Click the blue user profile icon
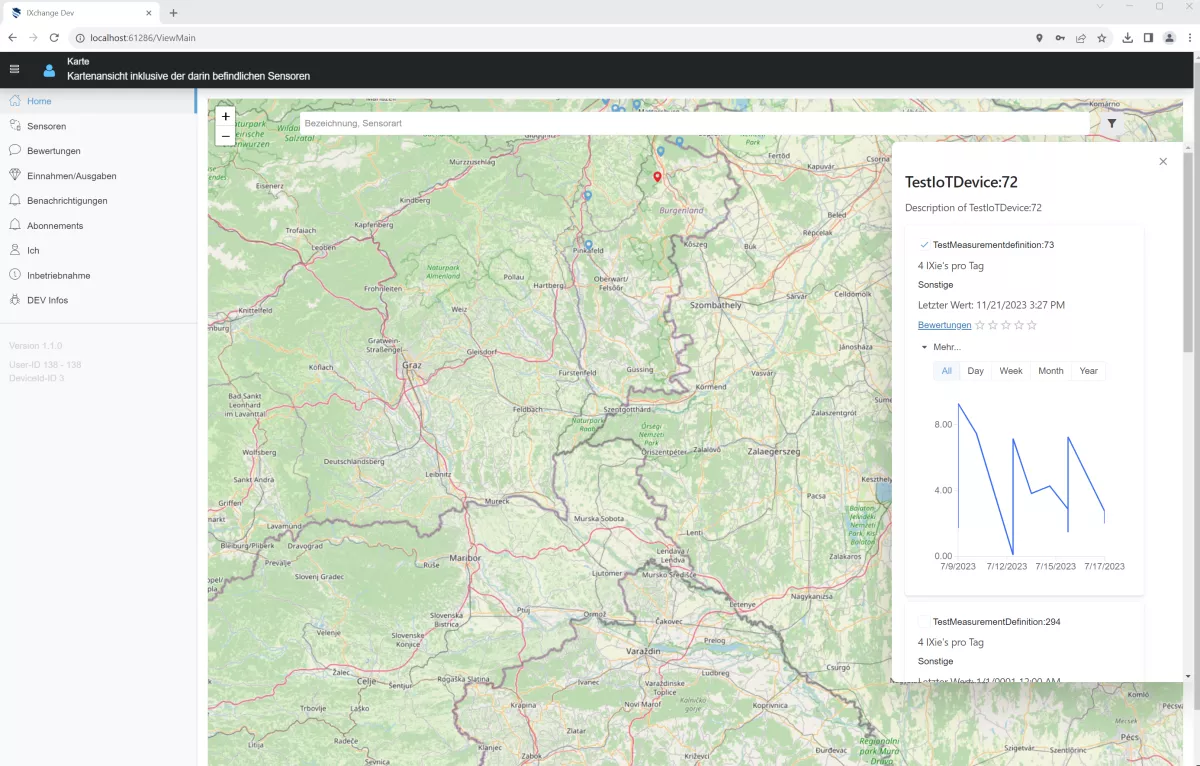The height and width of the screenshot is (766, 1200). click(49, 70)
